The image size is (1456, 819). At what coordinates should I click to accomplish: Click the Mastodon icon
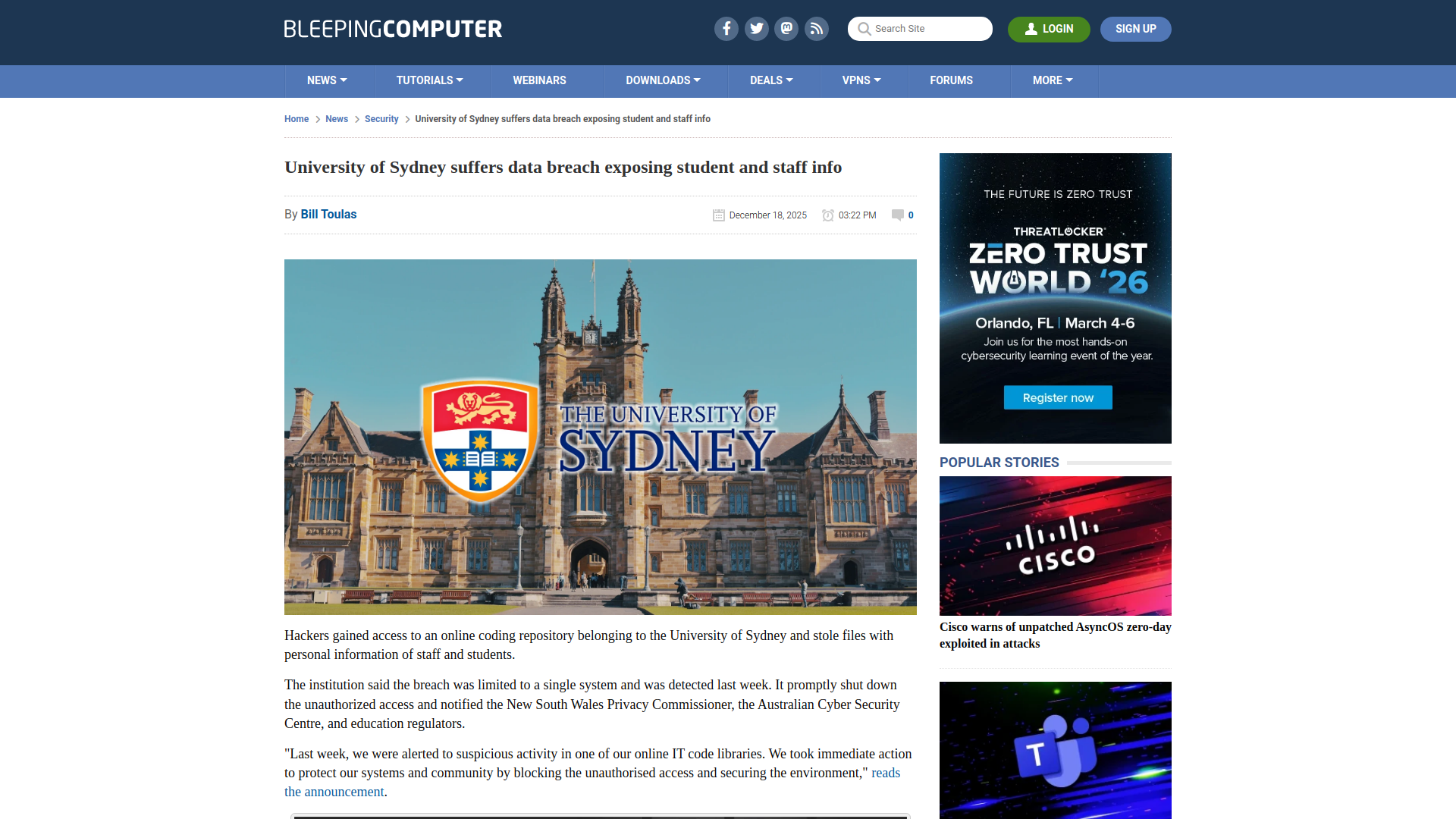(x=786, y=29)
